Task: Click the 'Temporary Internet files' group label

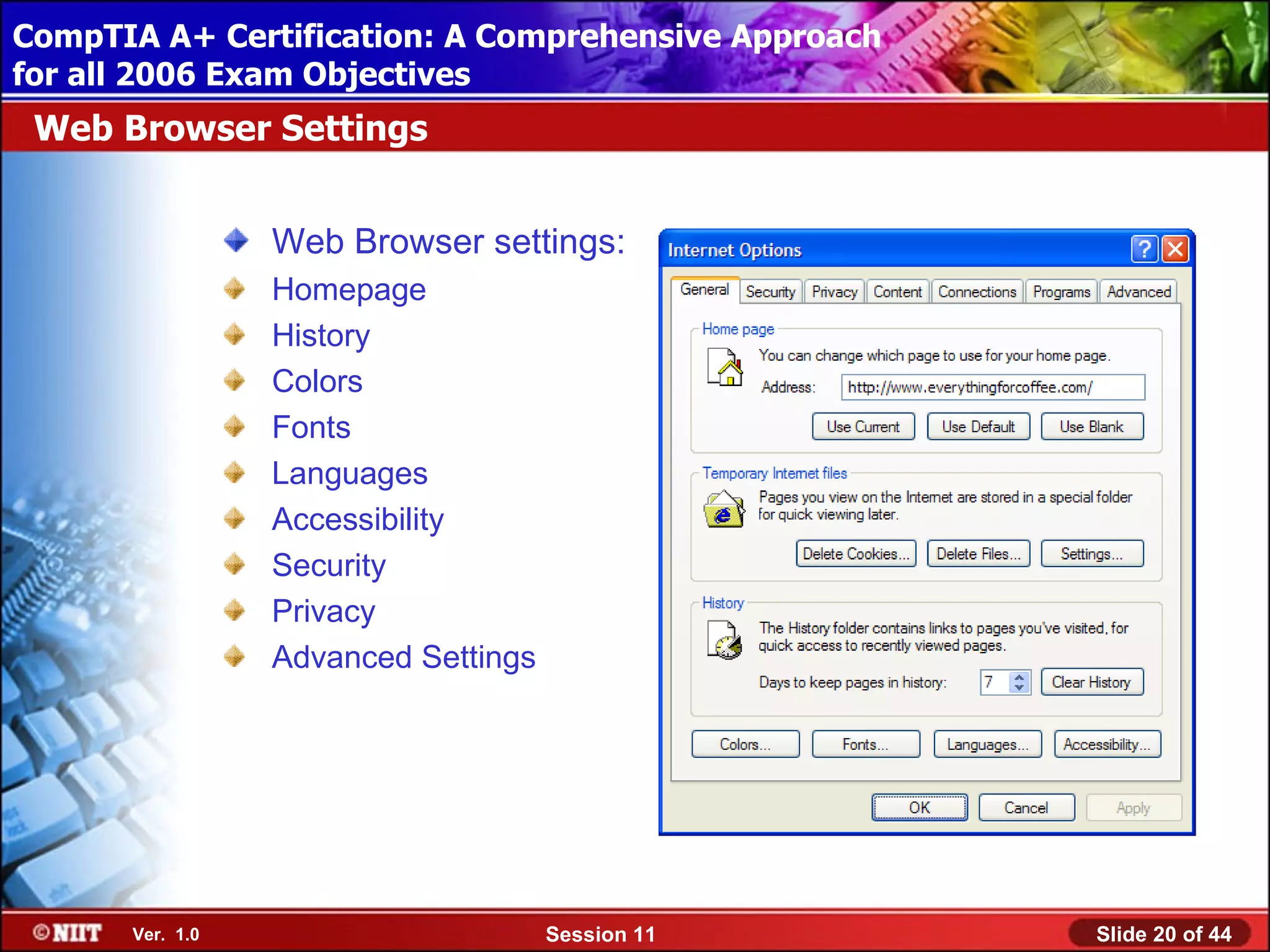Action: (775, 473)
